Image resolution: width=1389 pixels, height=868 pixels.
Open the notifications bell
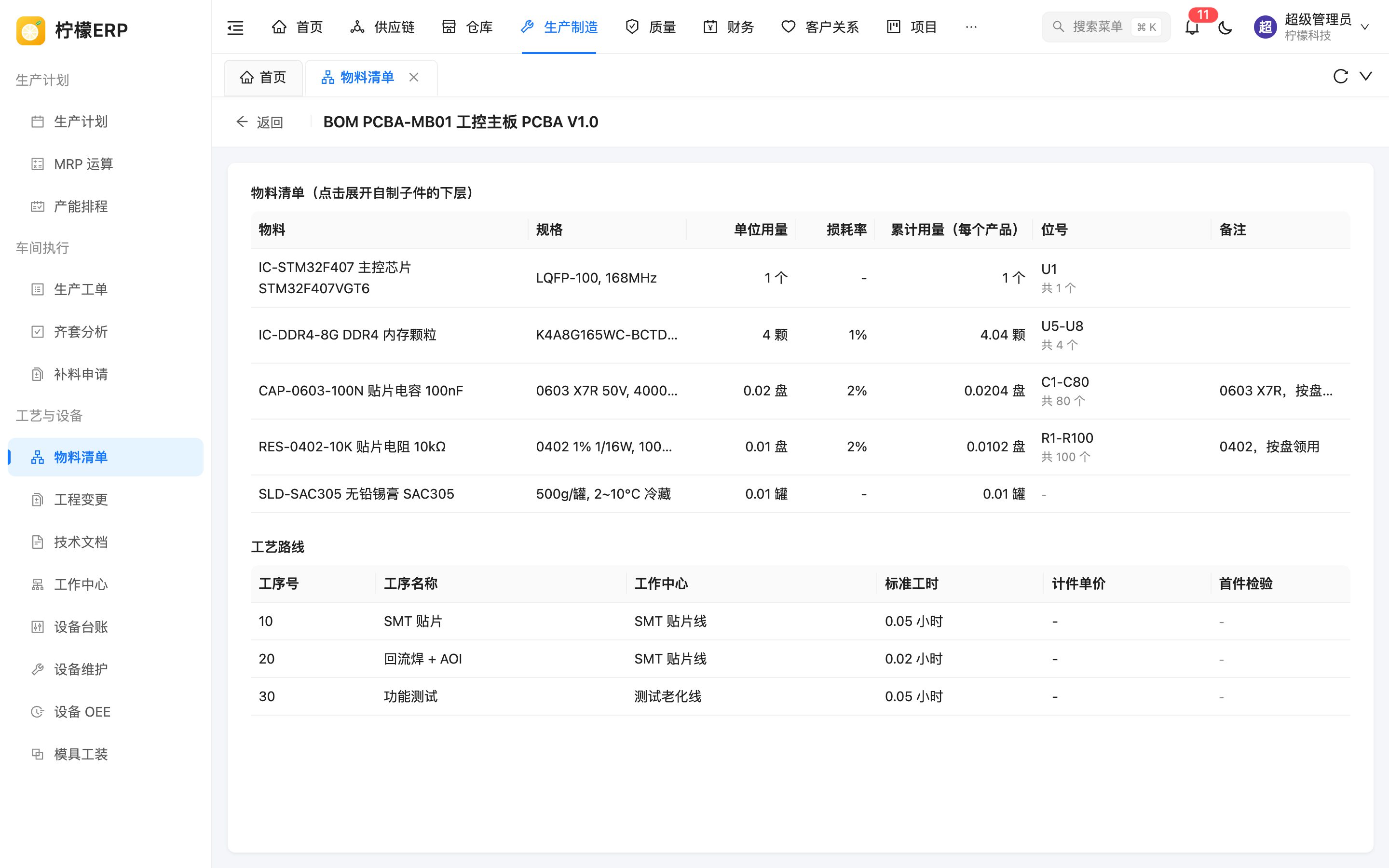click(x=1192, y=27)
